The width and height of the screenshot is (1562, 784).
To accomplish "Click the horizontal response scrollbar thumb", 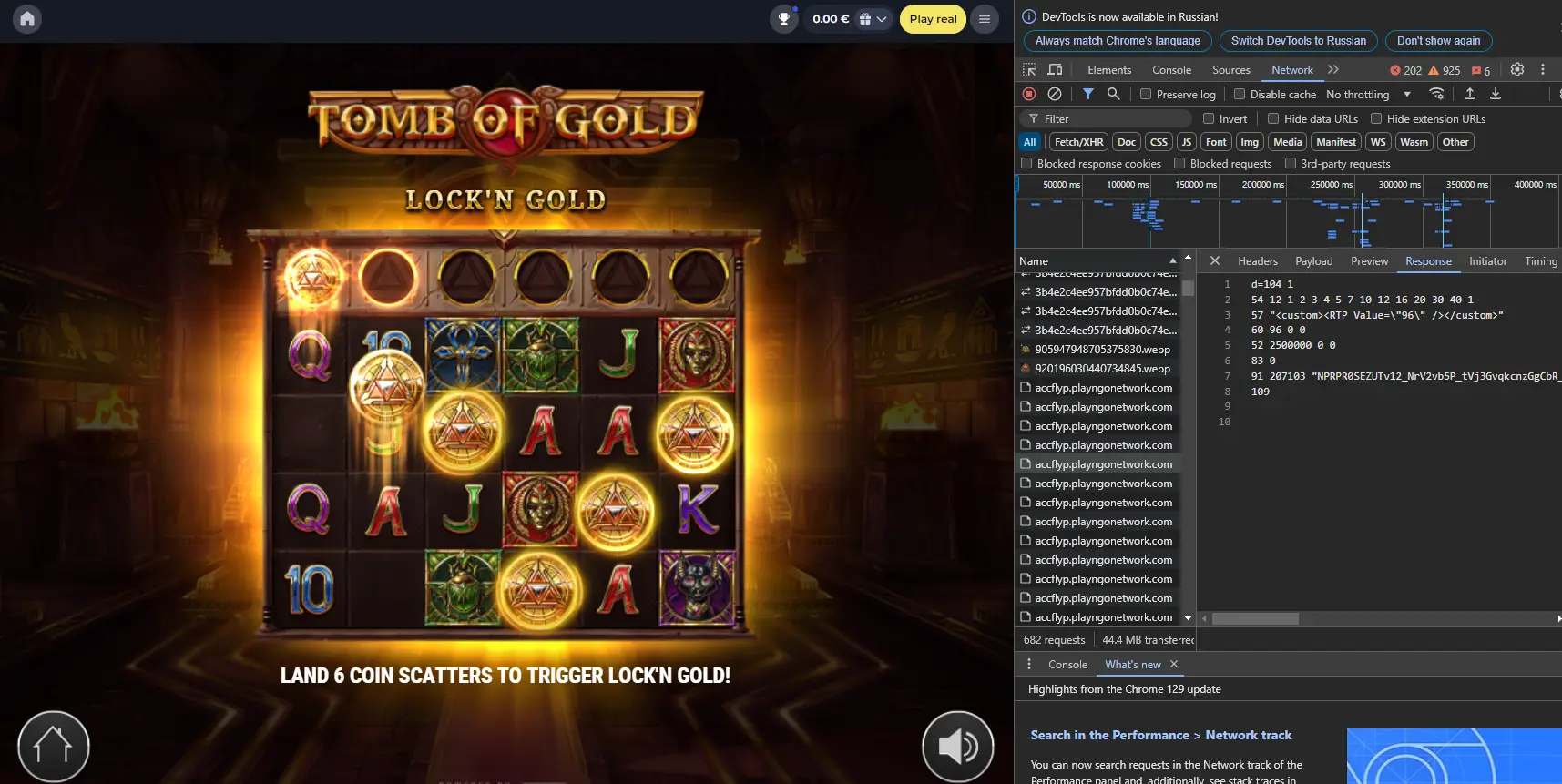I will pos(1255,618).
